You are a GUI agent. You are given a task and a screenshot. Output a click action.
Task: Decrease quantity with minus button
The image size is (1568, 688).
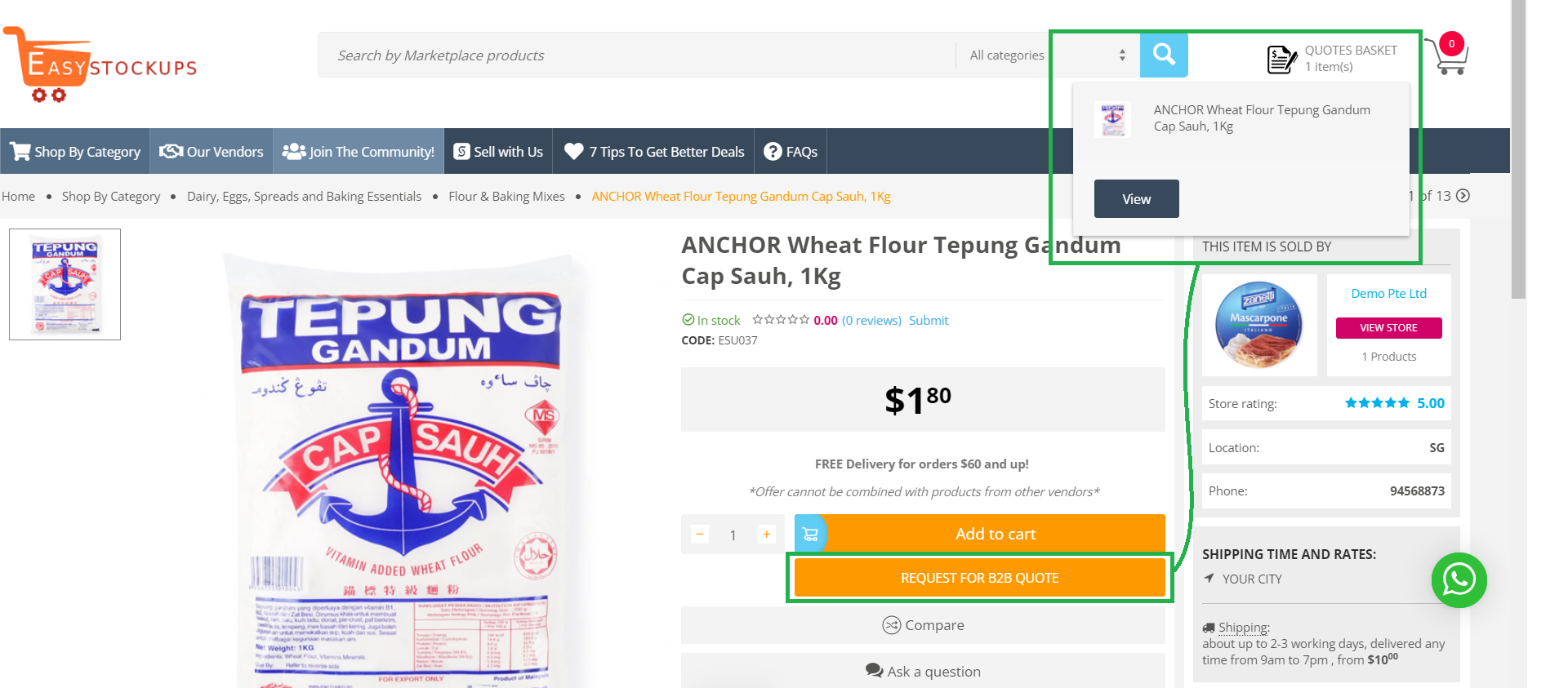click(700, 534)
